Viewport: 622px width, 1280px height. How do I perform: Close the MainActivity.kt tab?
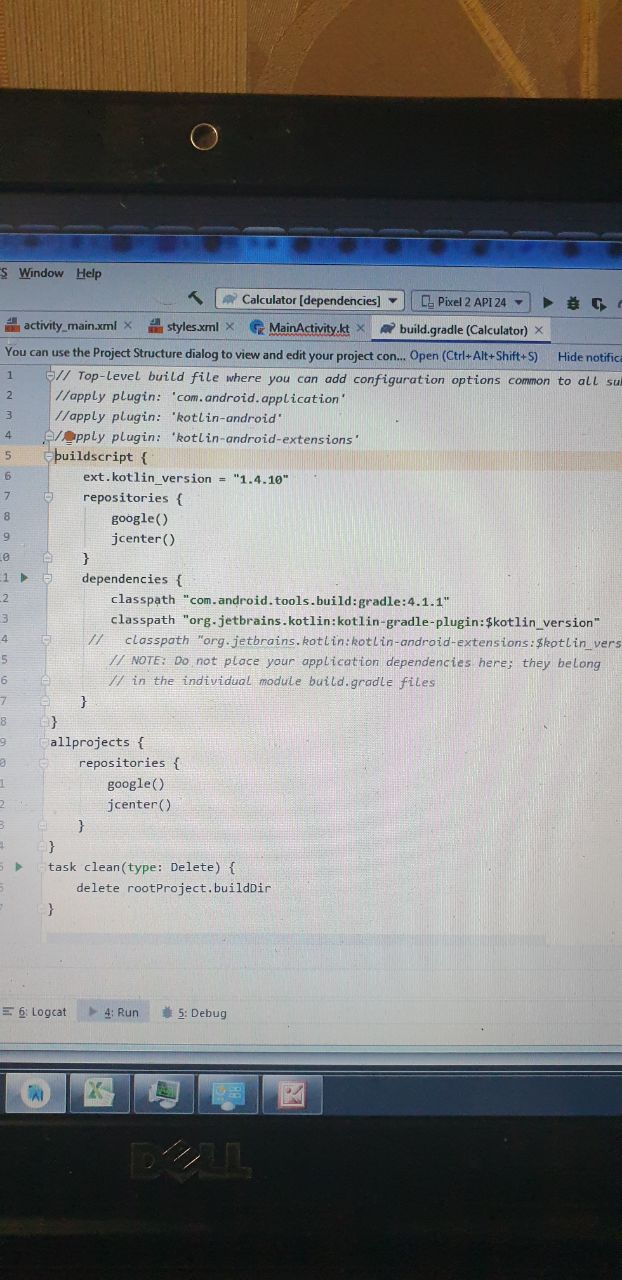tap(360, 328)
